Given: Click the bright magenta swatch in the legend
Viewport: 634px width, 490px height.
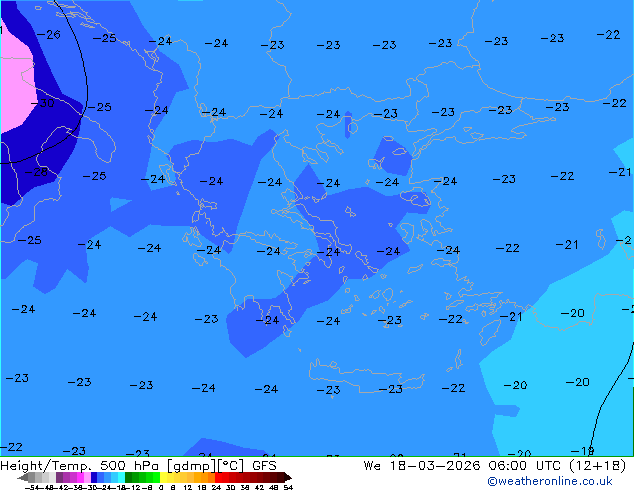Looking at the screenshot, I should click(80, 477).
